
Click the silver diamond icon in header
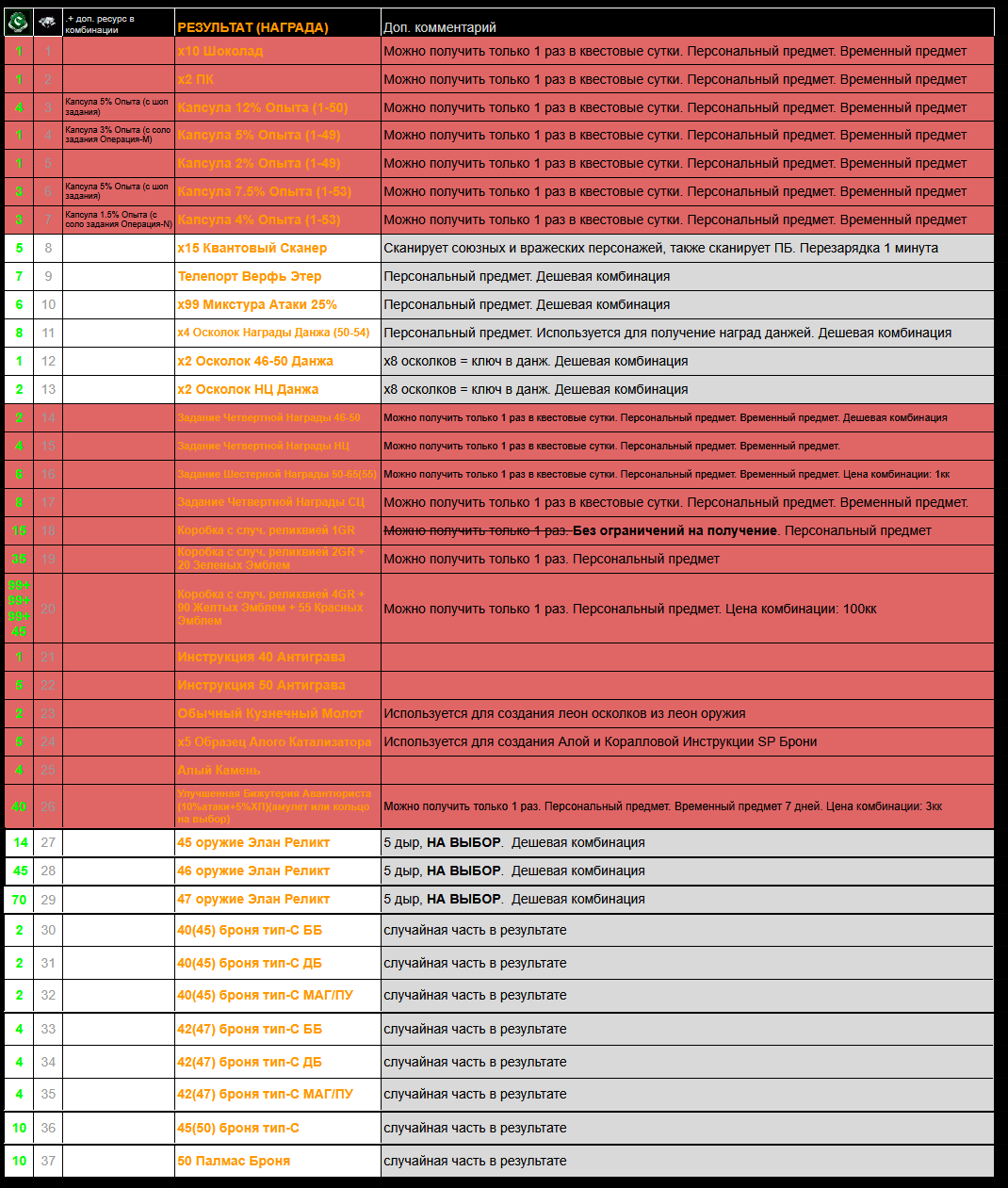pos(47,22)
